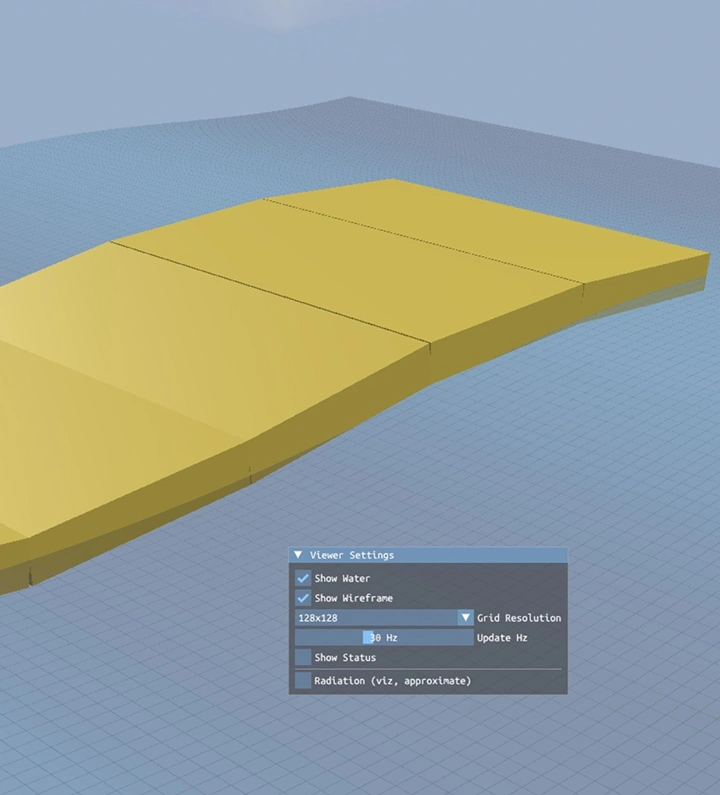Click the Update Hz label

click(x=502, y=637)
